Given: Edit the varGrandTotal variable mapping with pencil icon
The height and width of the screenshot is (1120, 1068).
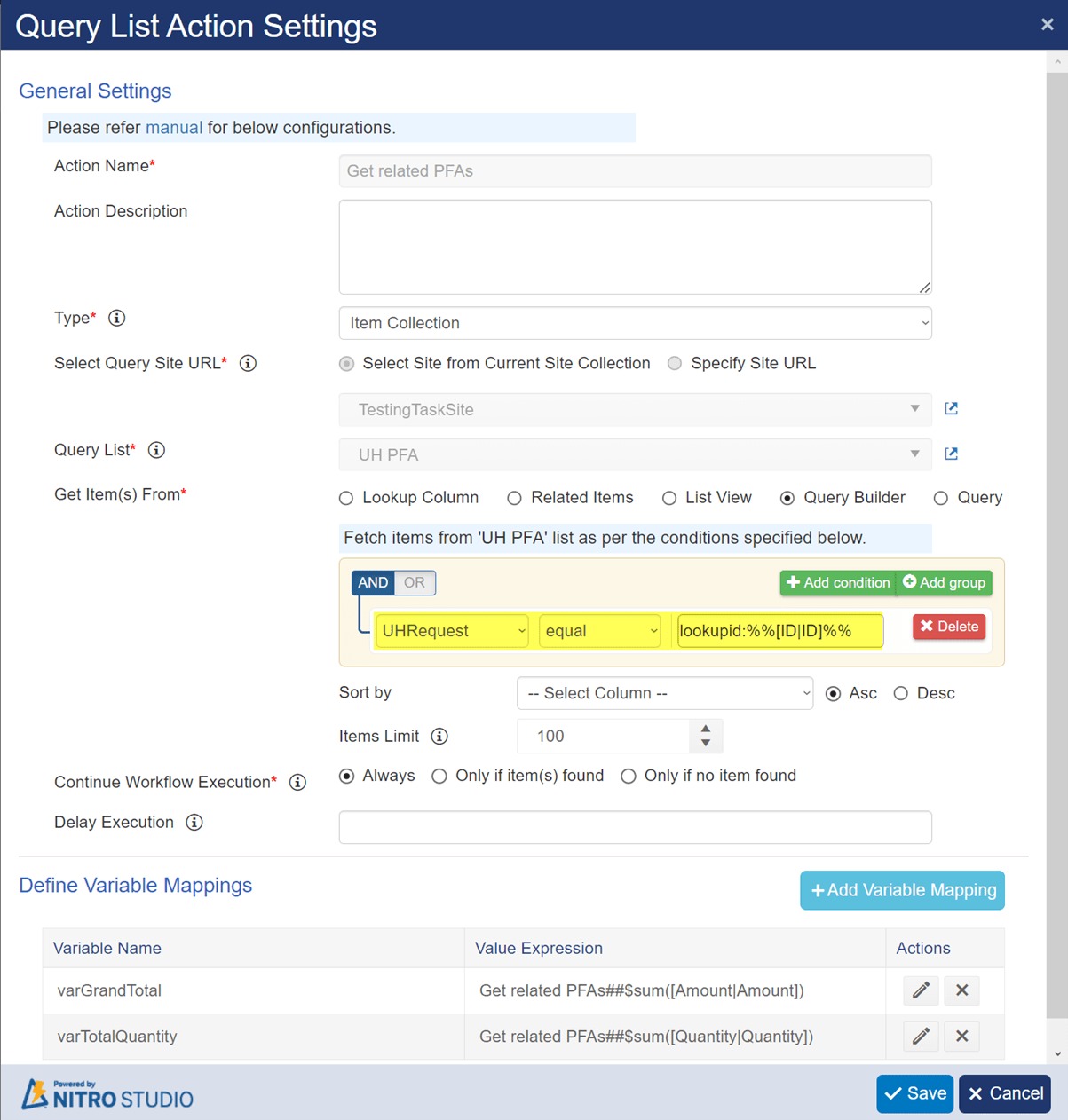Looking at the screenshot, I should pos(921,990).
